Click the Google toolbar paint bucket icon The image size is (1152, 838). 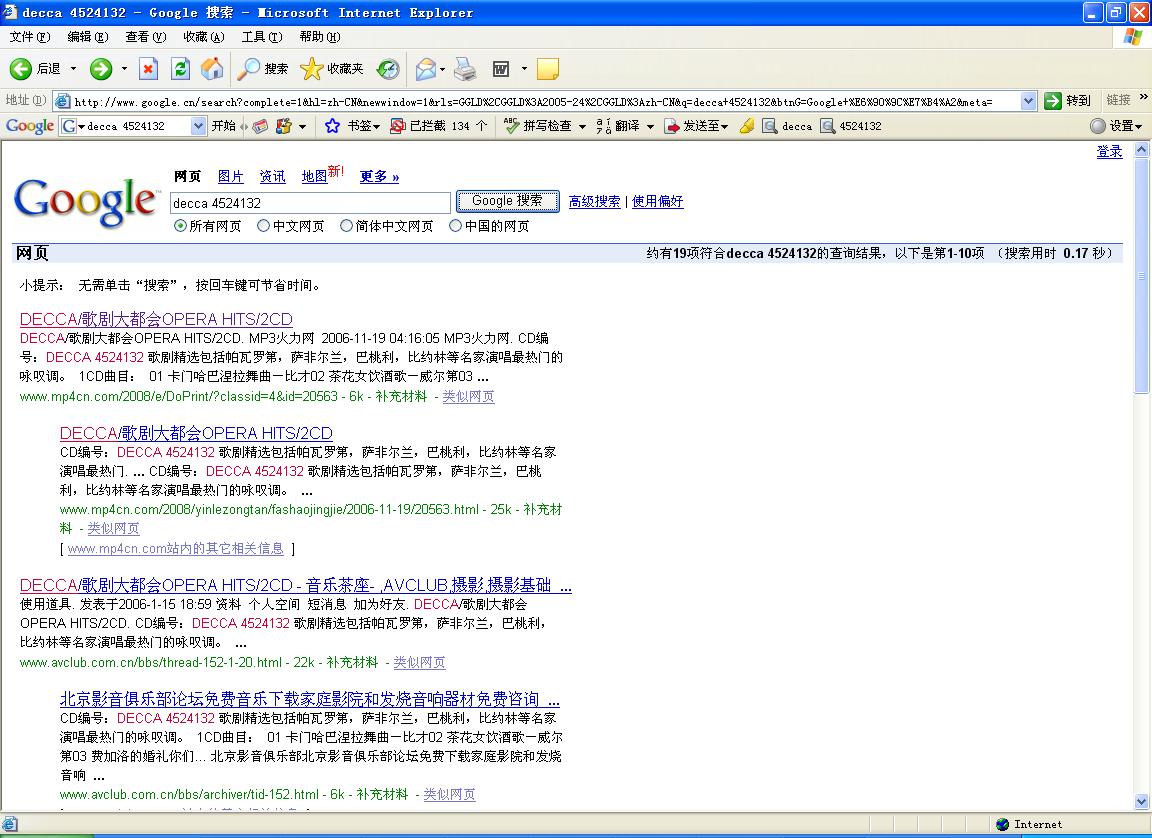click(284, 126)
